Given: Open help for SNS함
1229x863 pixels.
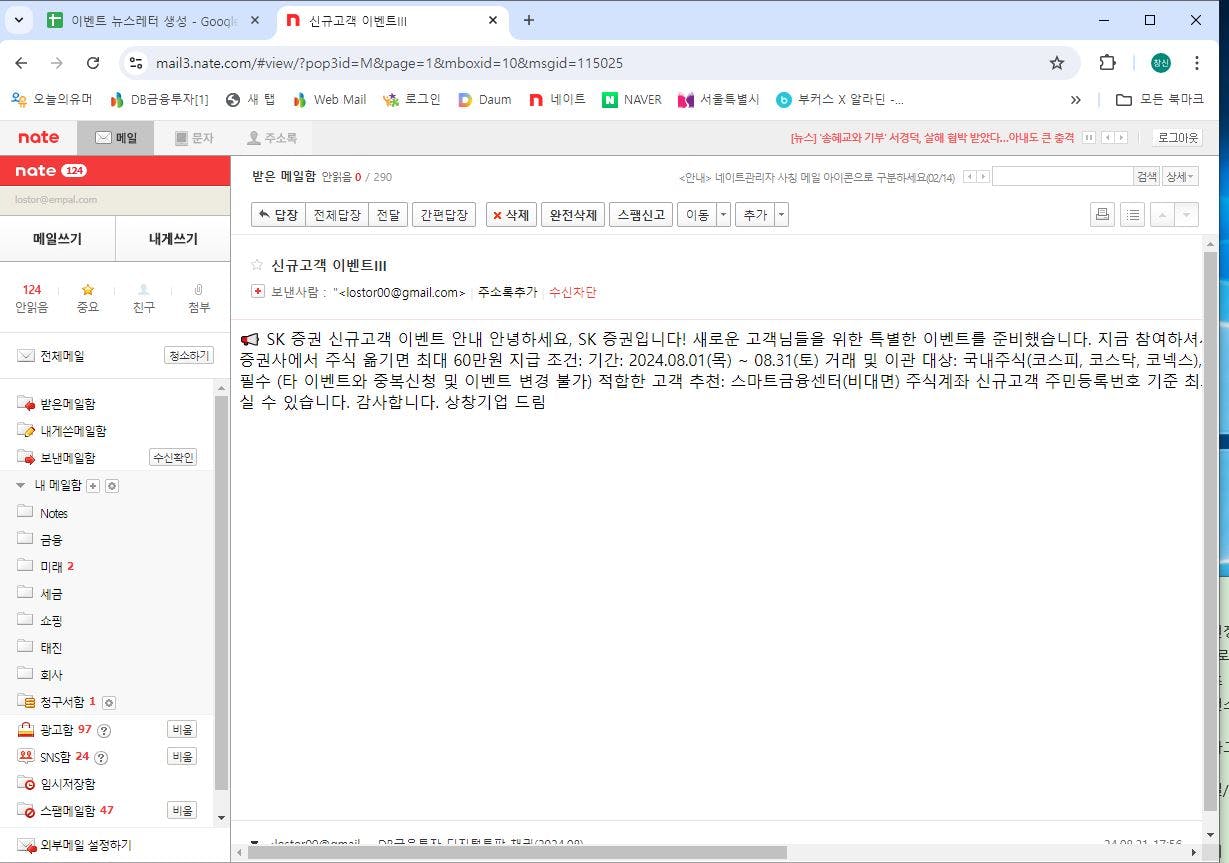Looking at the screenshot, I should coord(101,757).
